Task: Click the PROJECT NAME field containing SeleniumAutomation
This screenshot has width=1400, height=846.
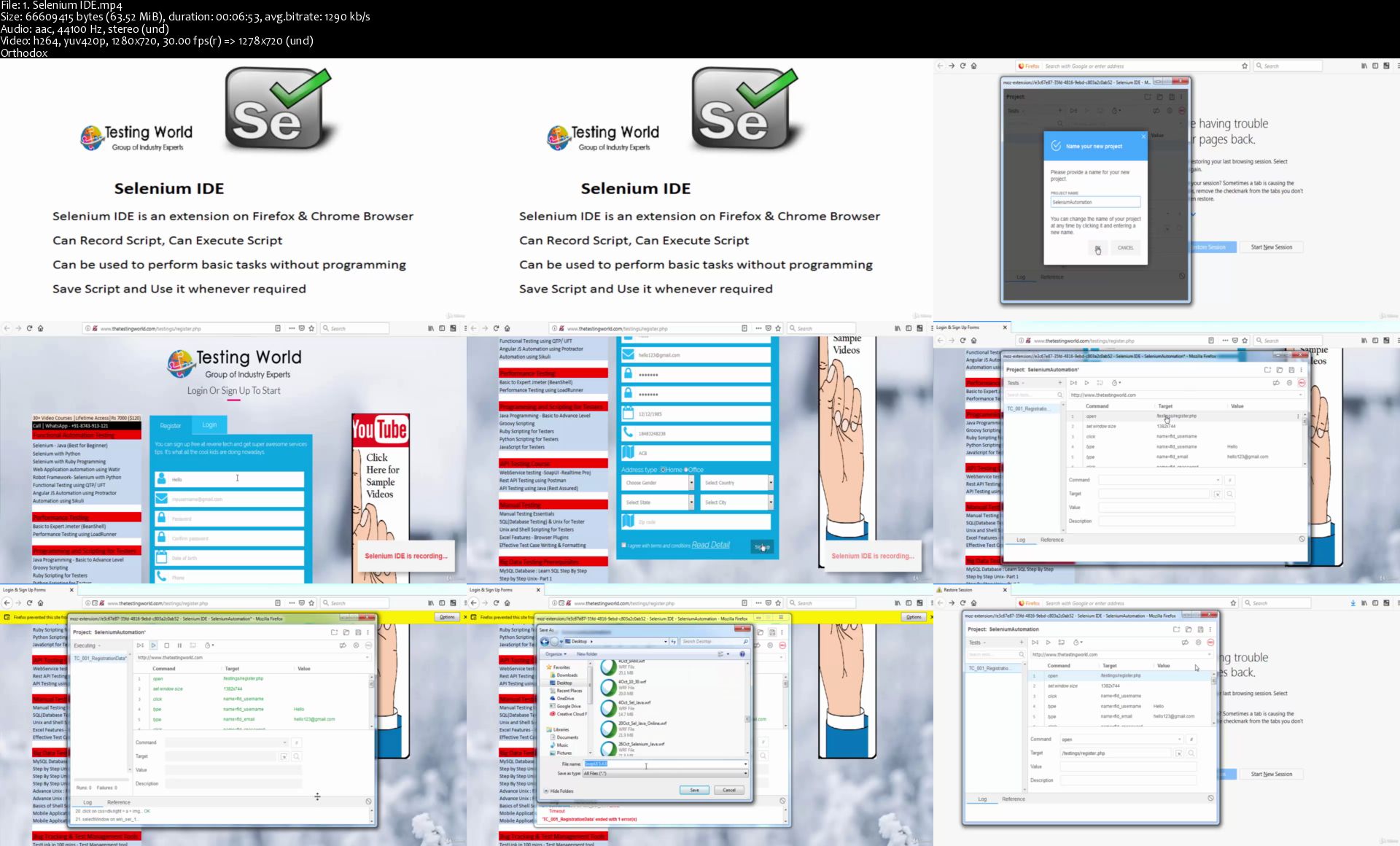Action: pos(1095,202)
